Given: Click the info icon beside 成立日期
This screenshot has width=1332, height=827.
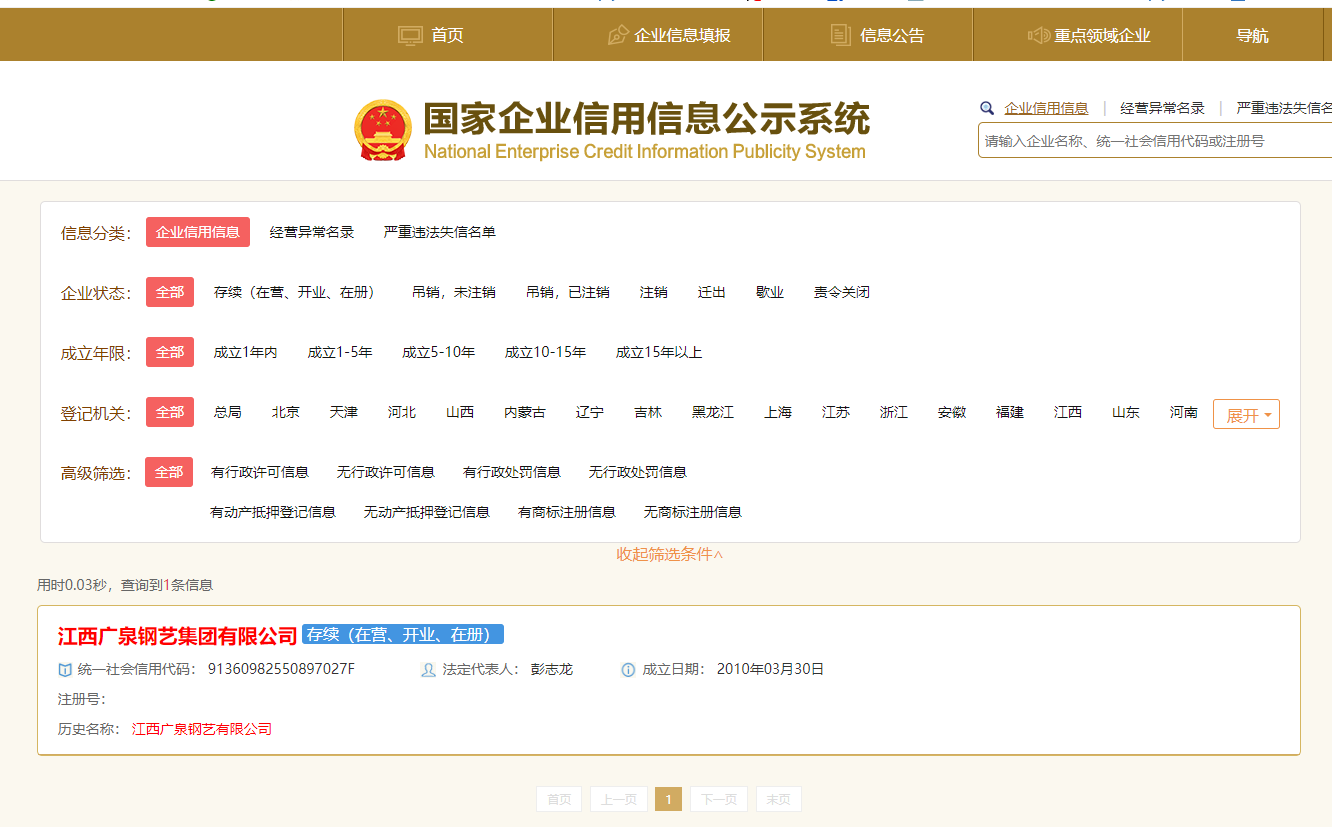Looking at the screenshot, I should [628, 669].
